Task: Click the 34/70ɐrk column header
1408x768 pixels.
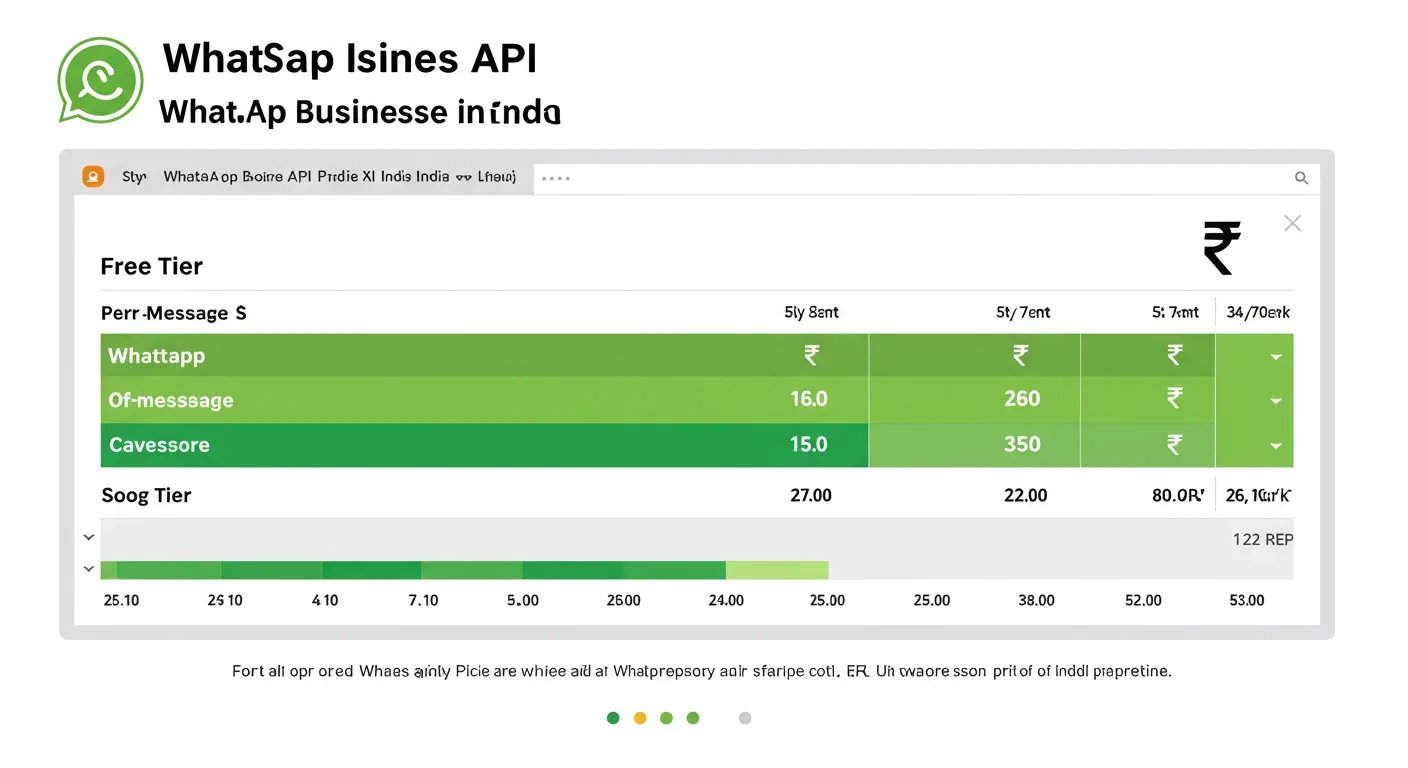Action: coord(1258,312)
